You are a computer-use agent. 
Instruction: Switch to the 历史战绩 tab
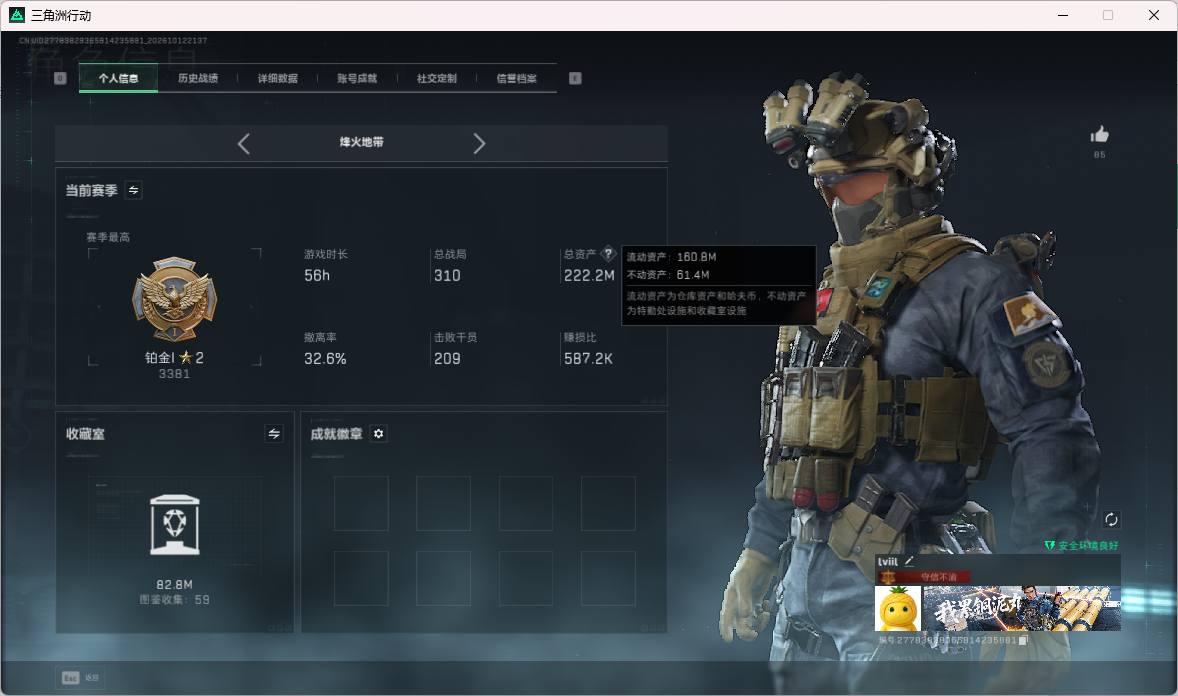(x=198, y=78)
